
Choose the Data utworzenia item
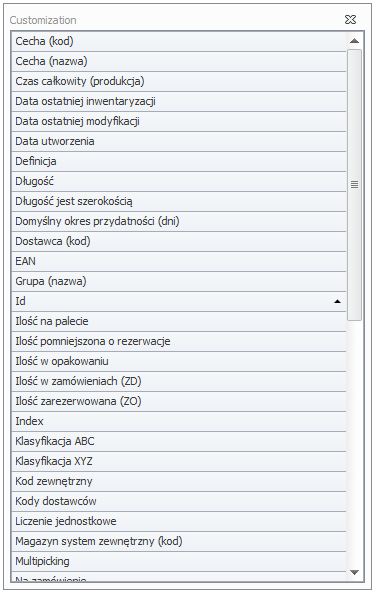(x=179, y=141)
